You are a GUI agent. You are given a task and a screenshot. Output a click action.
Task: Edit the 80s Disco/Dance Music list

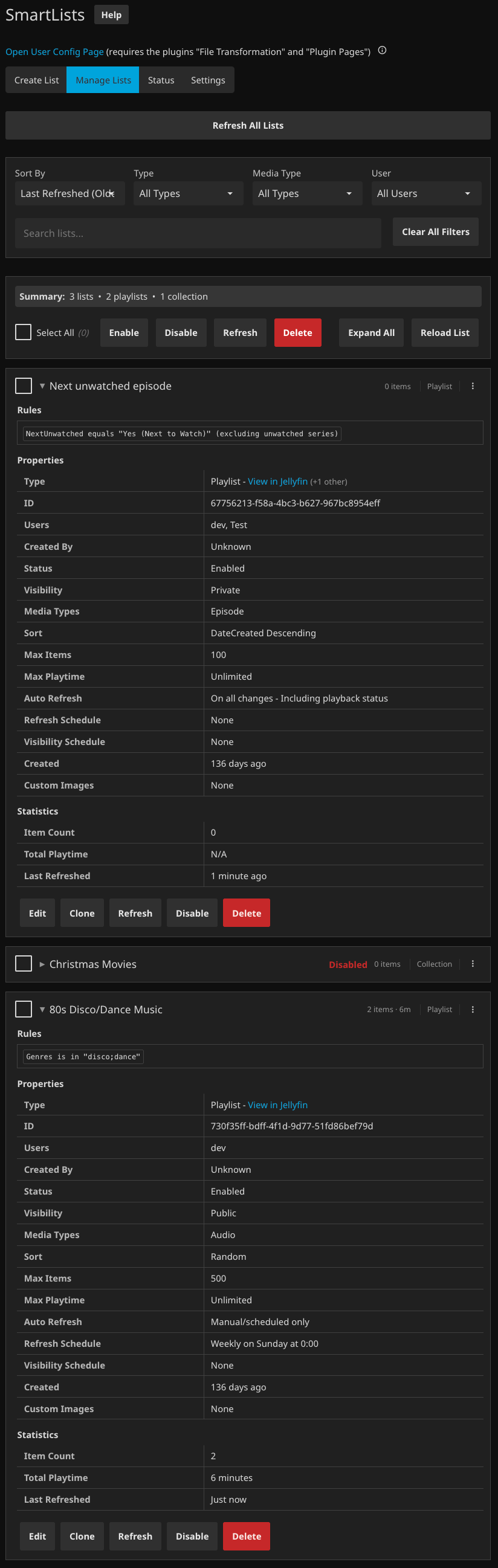pos(37,1537)
